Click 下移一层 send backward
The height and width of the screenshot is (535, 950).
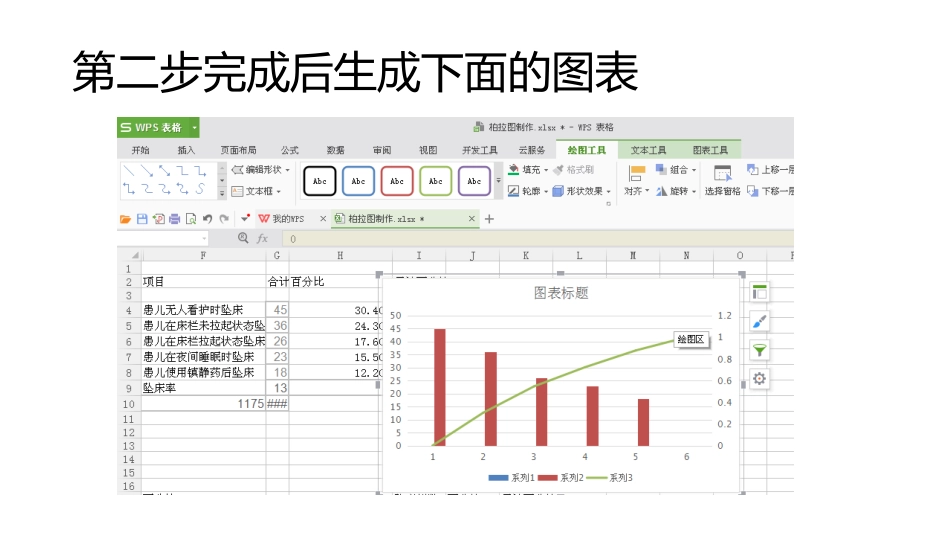click(x=770, y=191)
